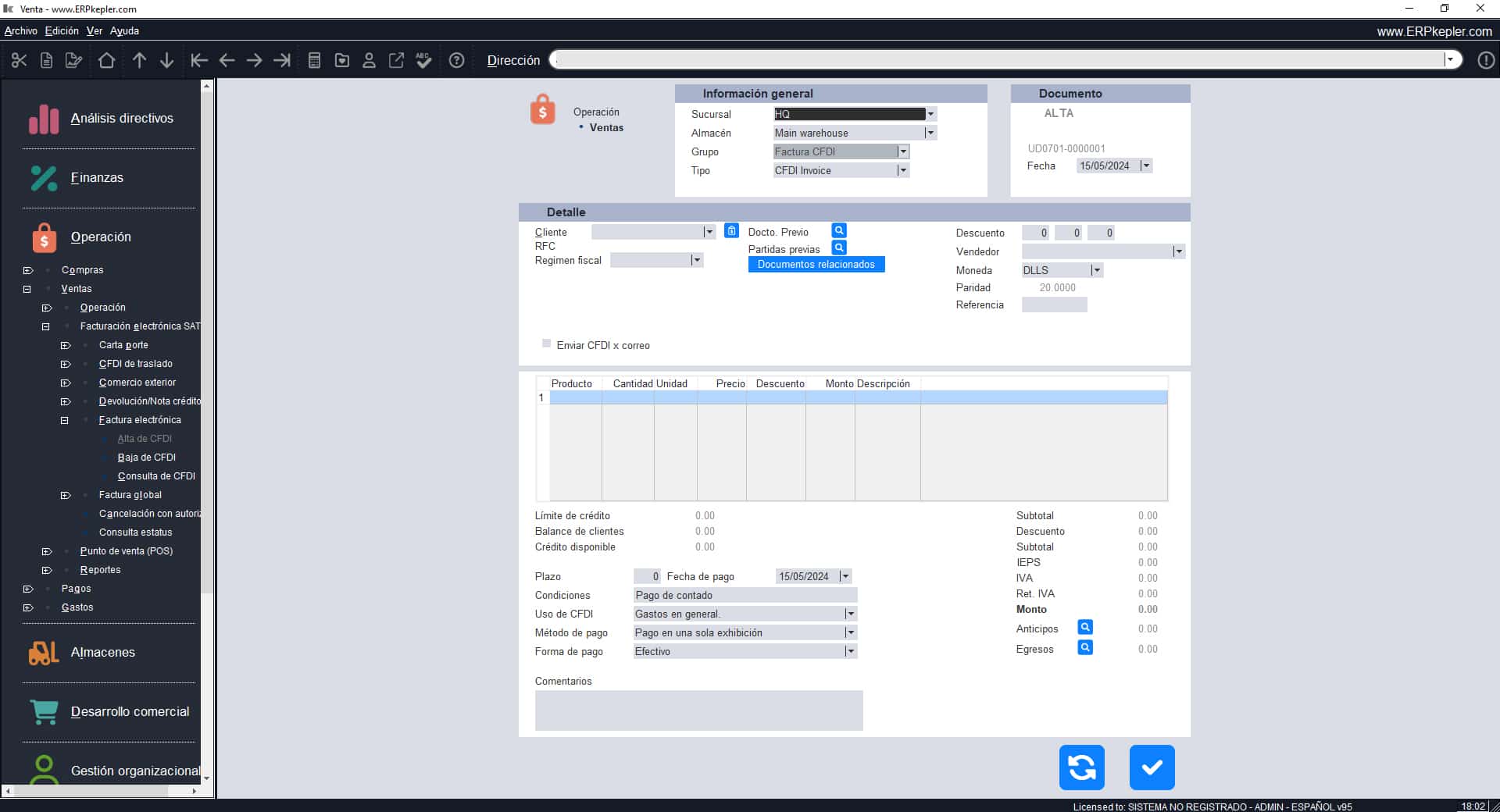The width and height of the screenshot is (1500, 812).
Task: Open the Sucursal dropdown
Action: point(930,114)
